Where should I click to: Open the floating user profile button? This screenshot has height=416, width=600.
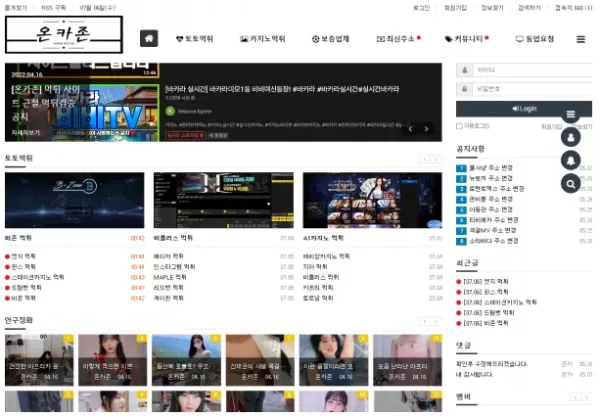click(x=571, y=137)
